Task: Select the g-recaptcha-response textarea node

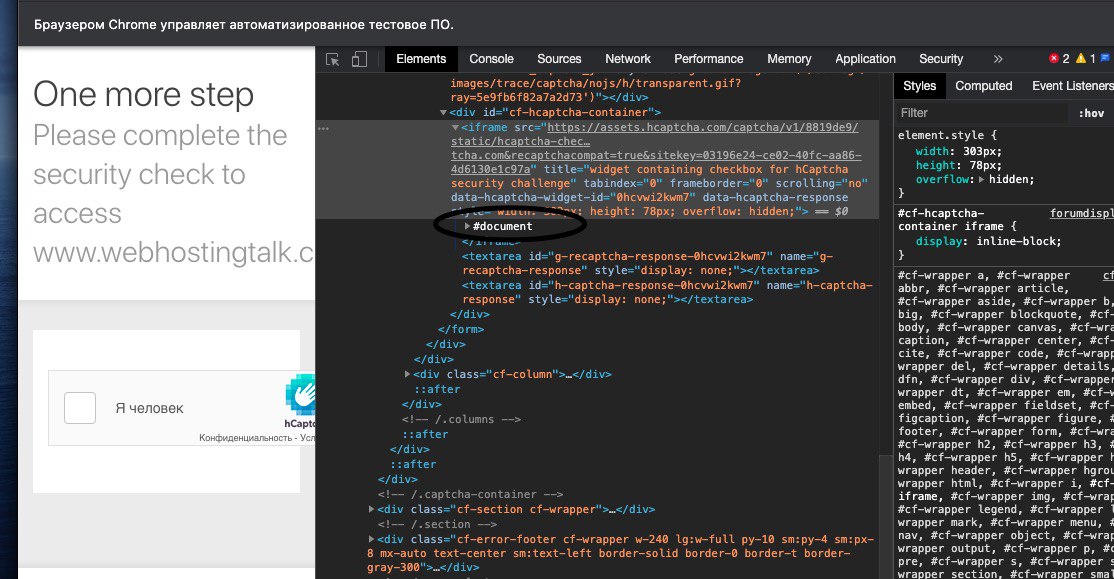Action: click(647, 263)
